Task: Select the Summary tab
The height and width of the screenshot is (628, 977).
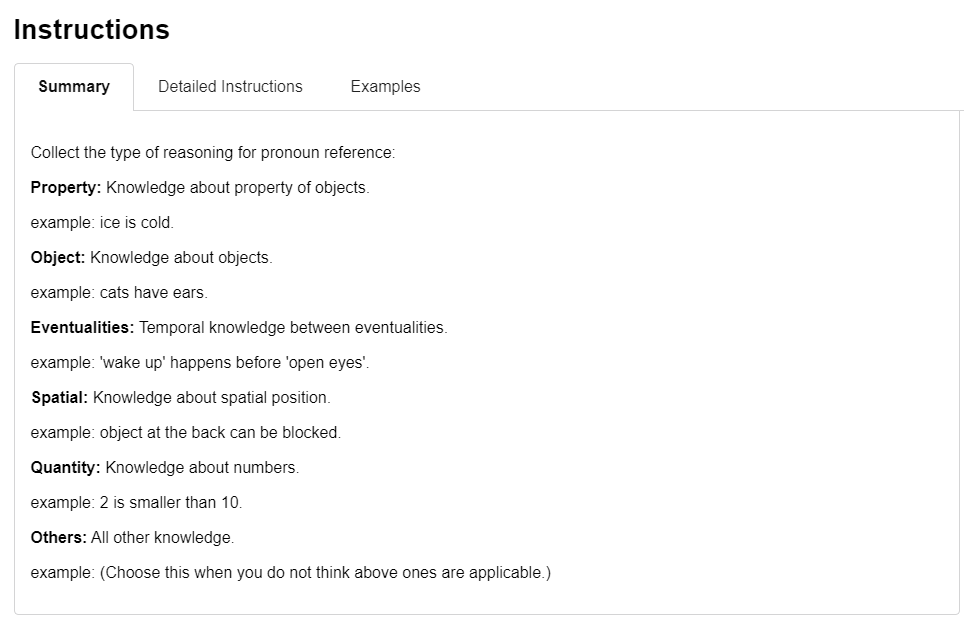Action: click(x=74, y=87)
